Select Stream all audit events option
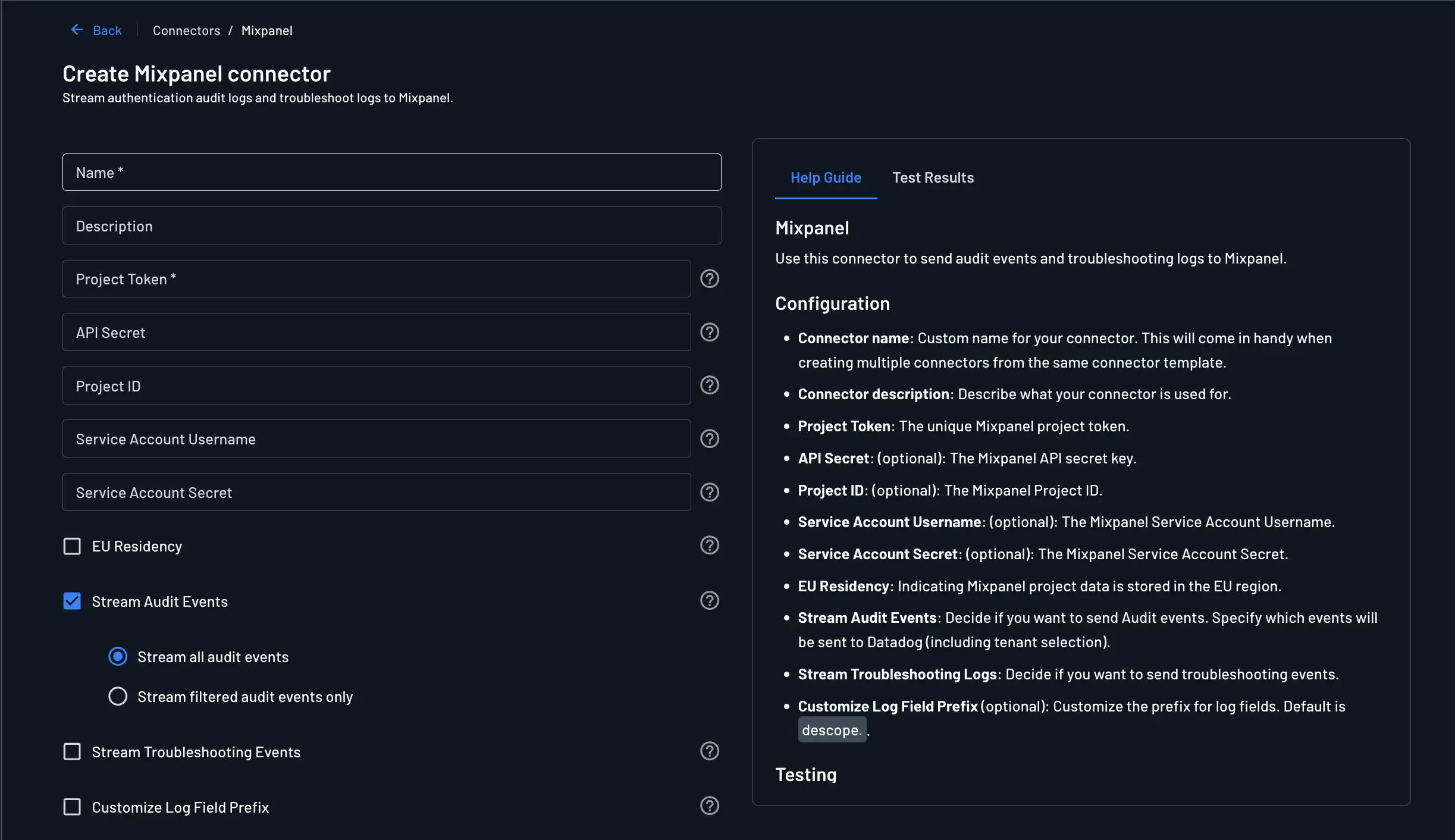The width and height of the screenshot is (1455, 840). point(118,657)
